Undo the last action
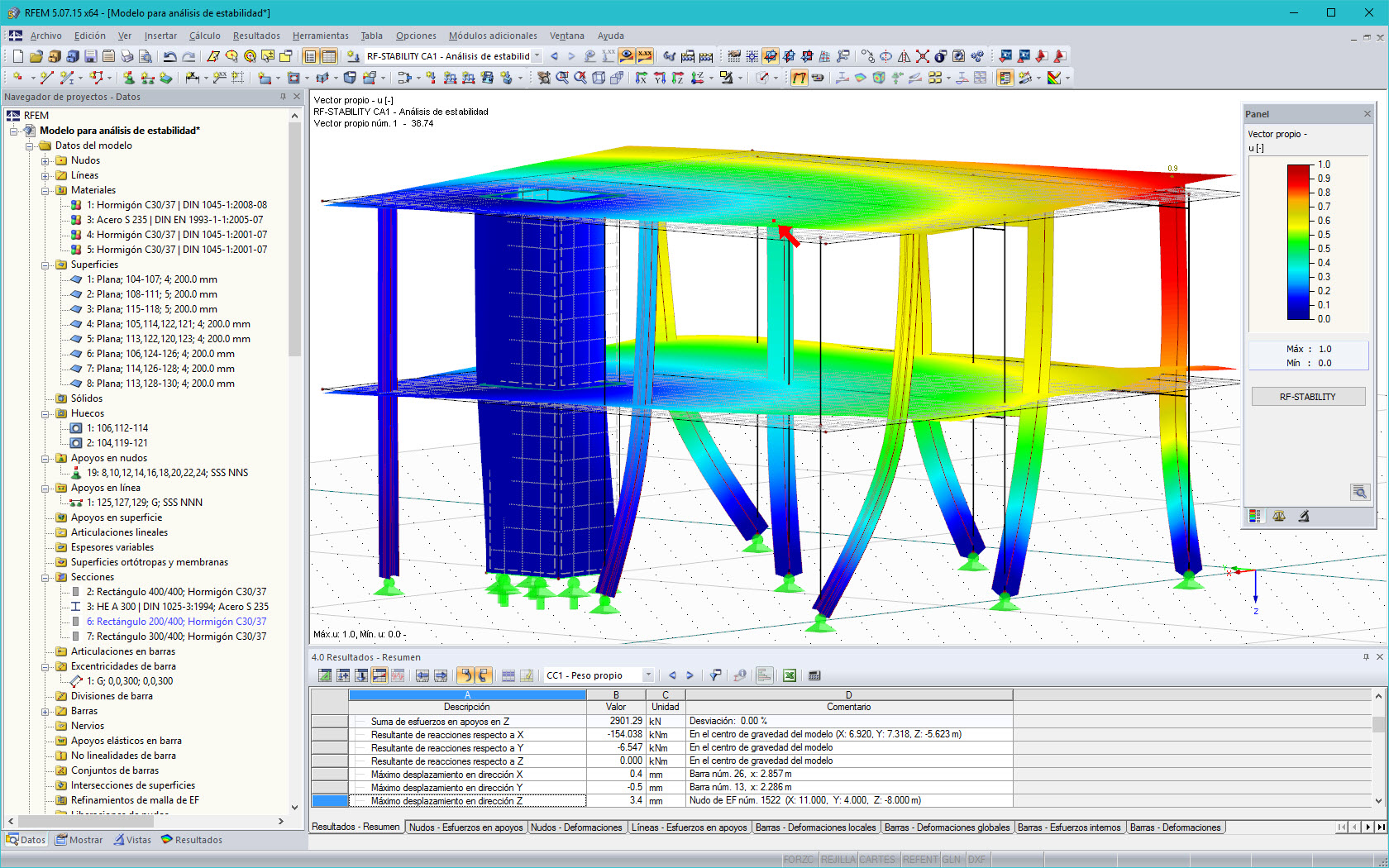The width and height of the screenshot is (1389, 868). (x=169, y=56)
